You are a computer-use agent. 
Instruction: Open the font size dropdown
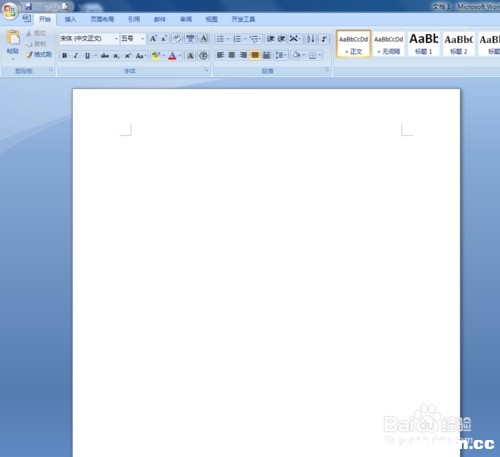click(x=143, y=39)
